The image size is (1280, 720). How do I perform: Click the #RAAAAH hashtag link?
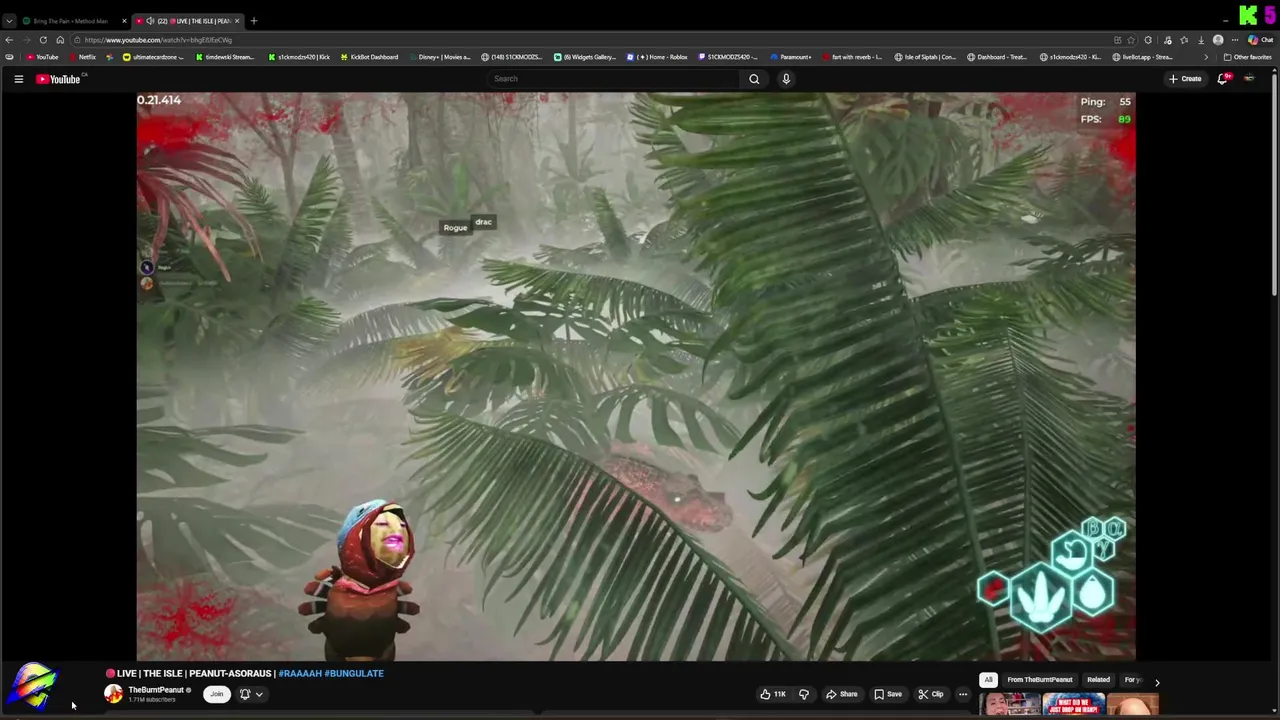pos(299,674)
